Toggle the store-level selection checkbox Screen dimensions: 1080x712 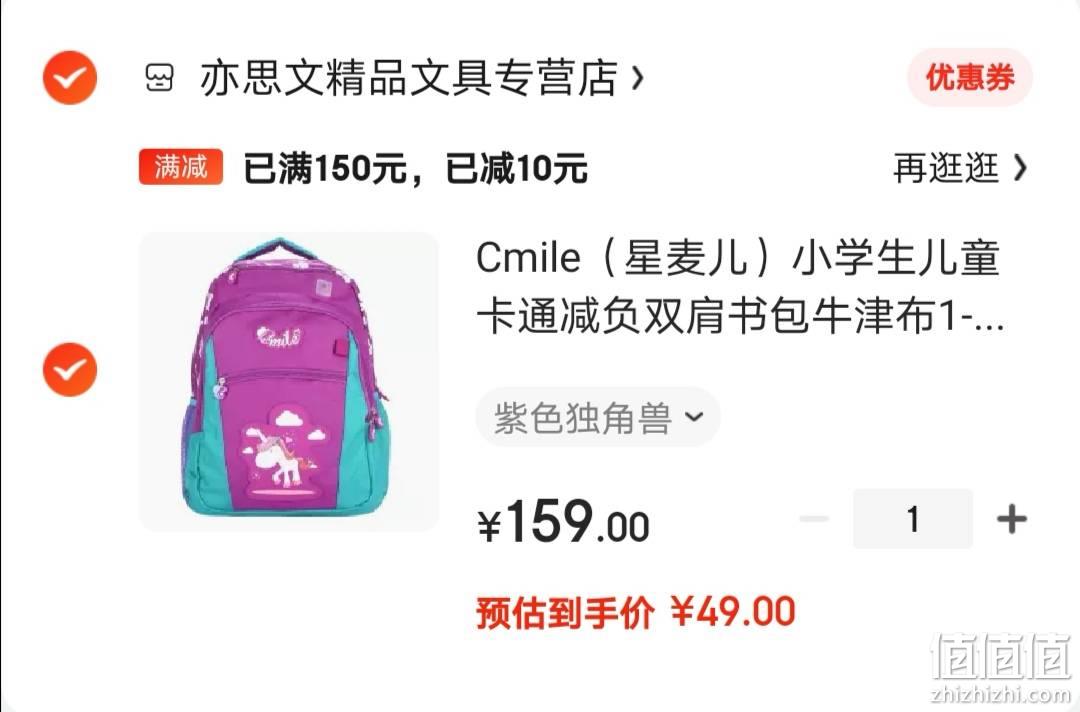point(70,78)
